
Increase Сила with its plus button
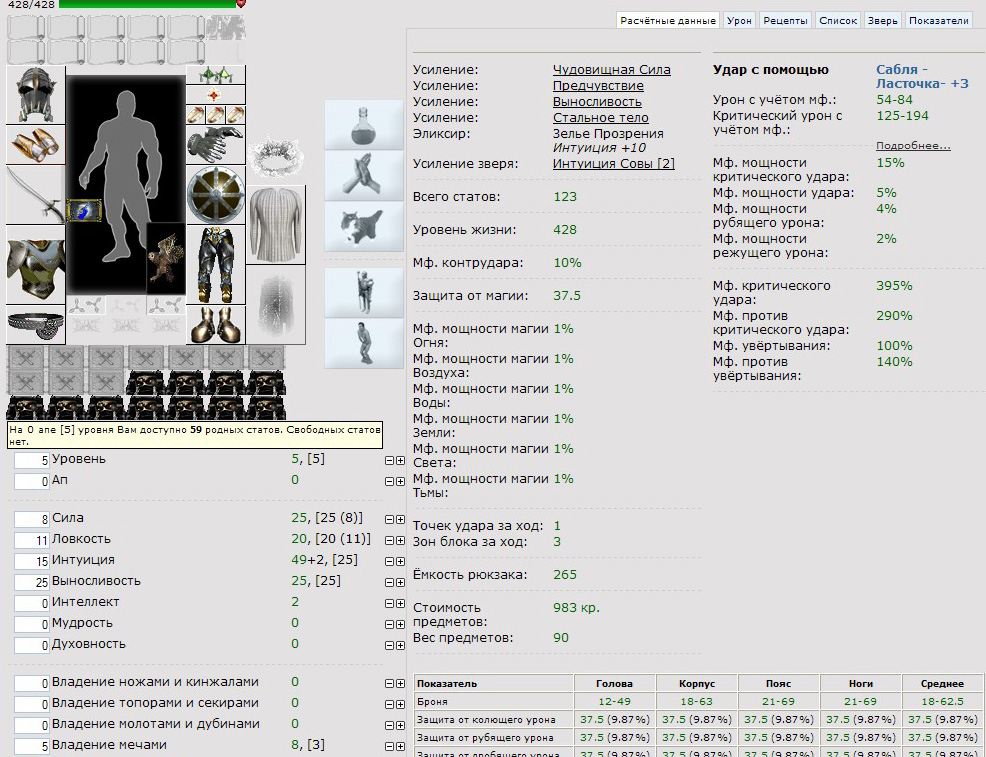point(400,519)
